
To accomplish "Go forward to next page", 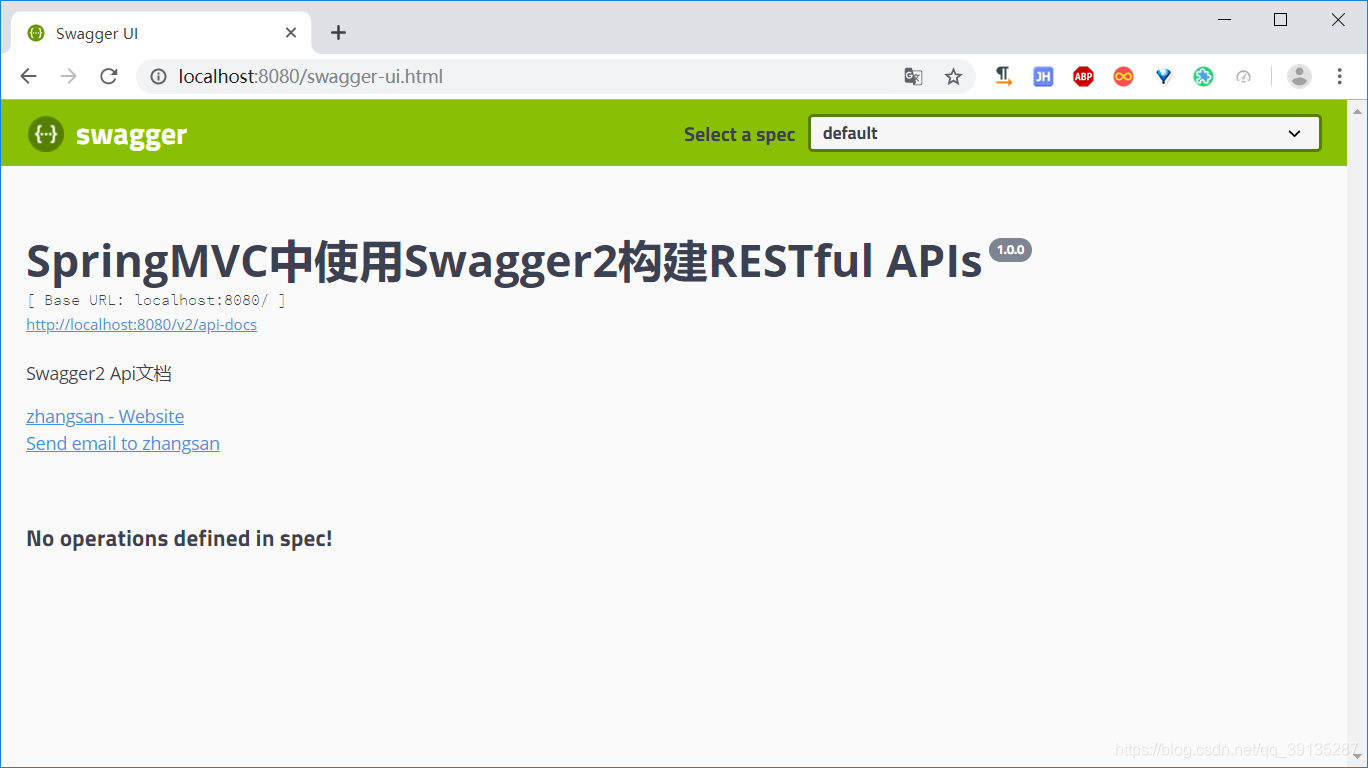I will (68, 77).
